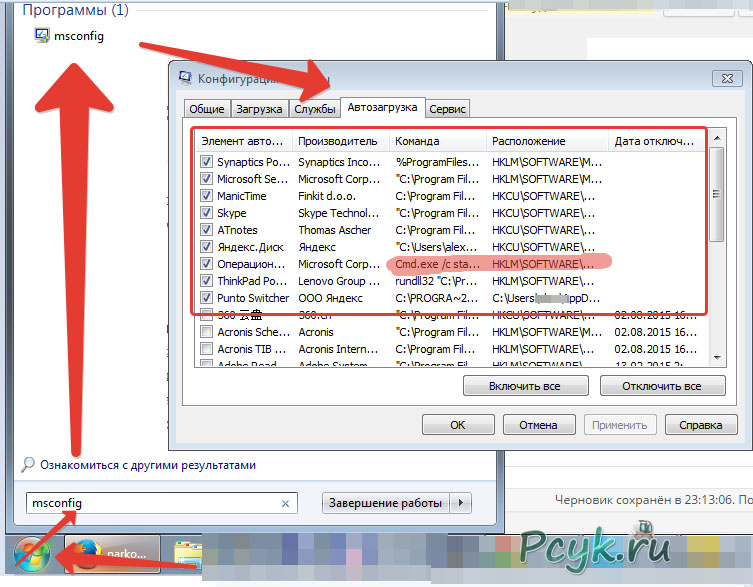Click the scrollbar up arrow in startup list
This screenshot has width=753, height=587.
(x=717, y=138)
